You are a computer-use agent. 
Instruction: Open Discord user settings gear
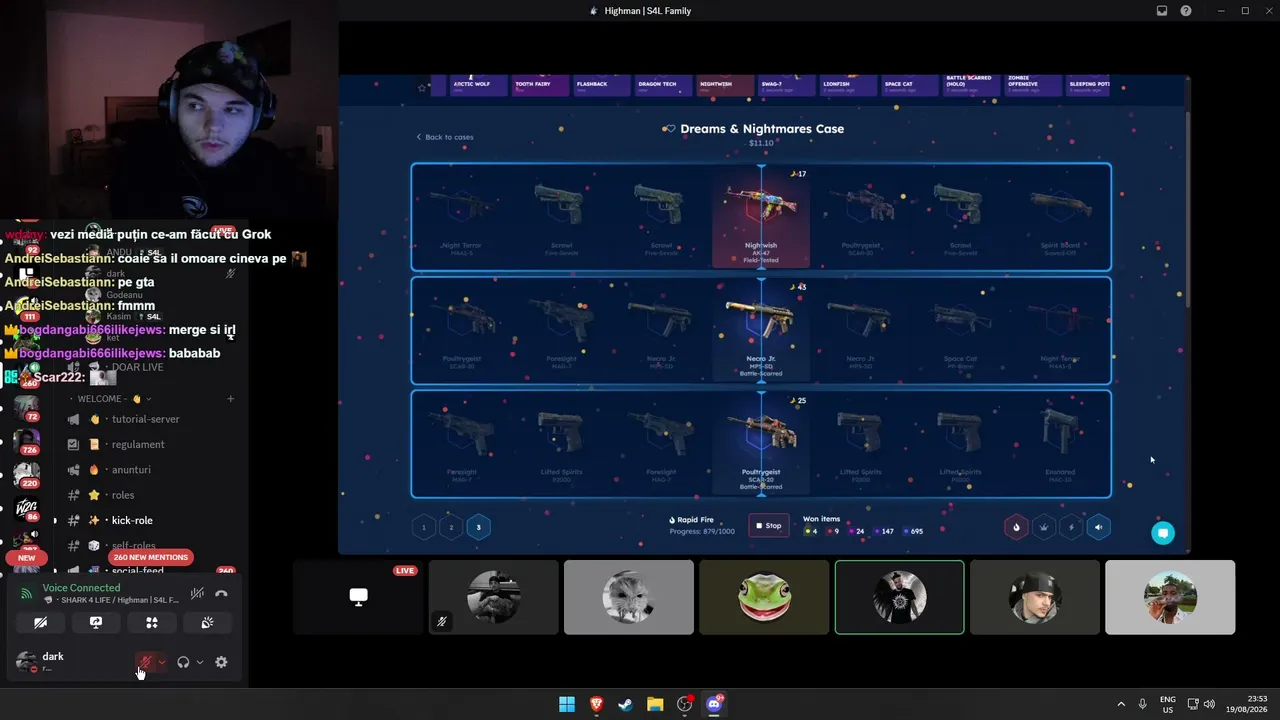click(x=221, y=662)
